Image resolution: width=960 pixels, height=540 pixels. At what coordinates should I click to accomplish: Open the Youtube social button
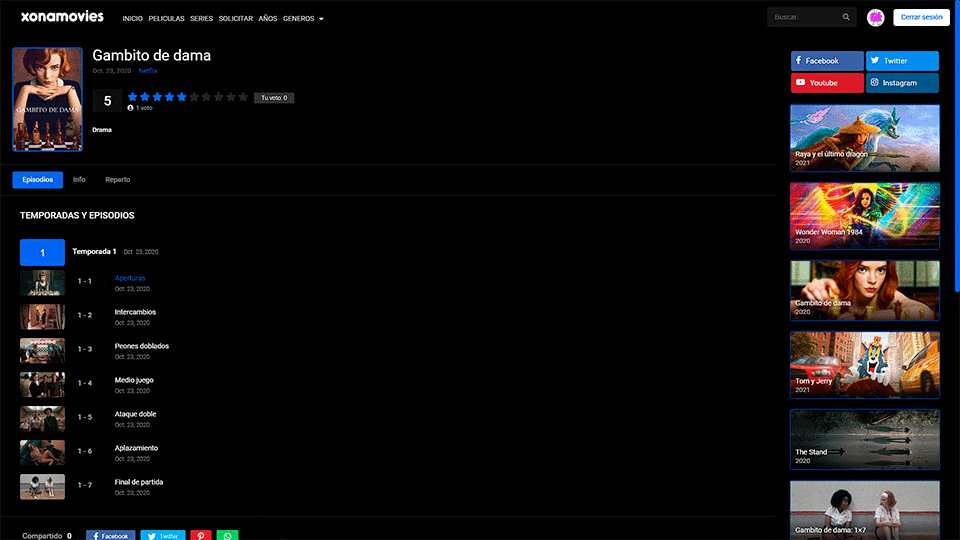pyautogui.click(x=827, y=83)
